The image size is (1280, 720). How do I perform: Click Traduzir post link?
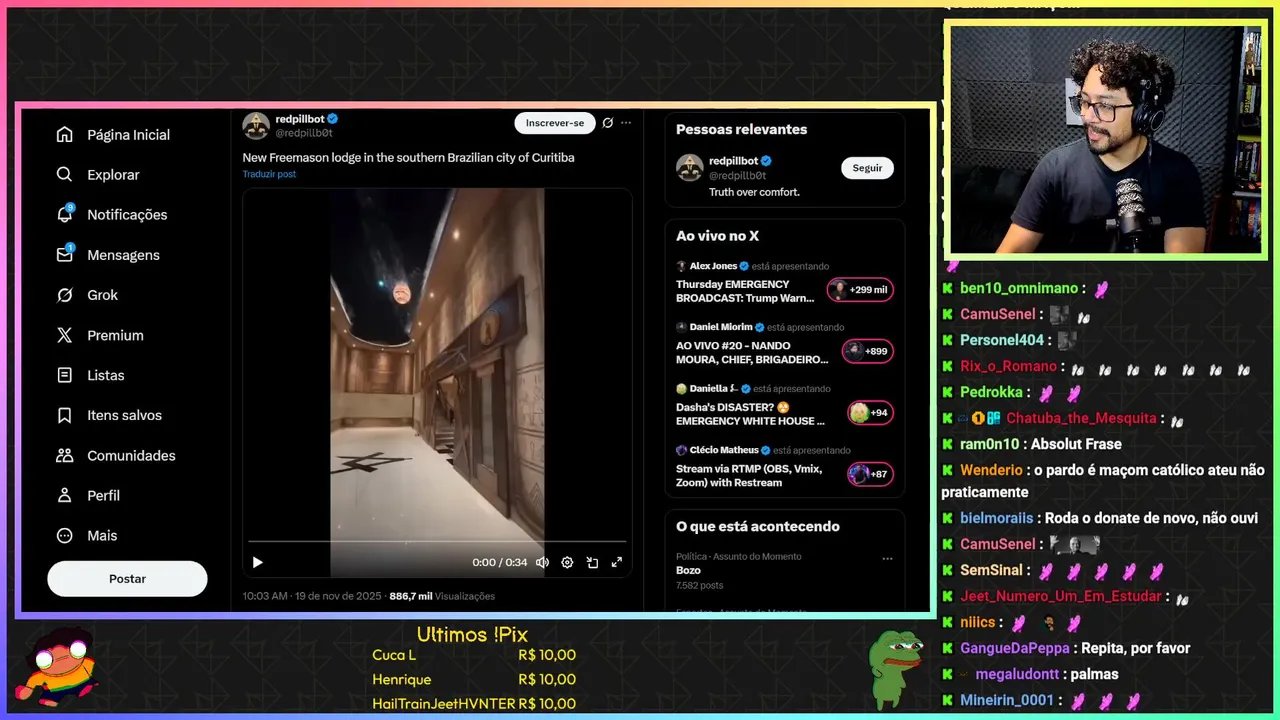[x=269, y=174]
